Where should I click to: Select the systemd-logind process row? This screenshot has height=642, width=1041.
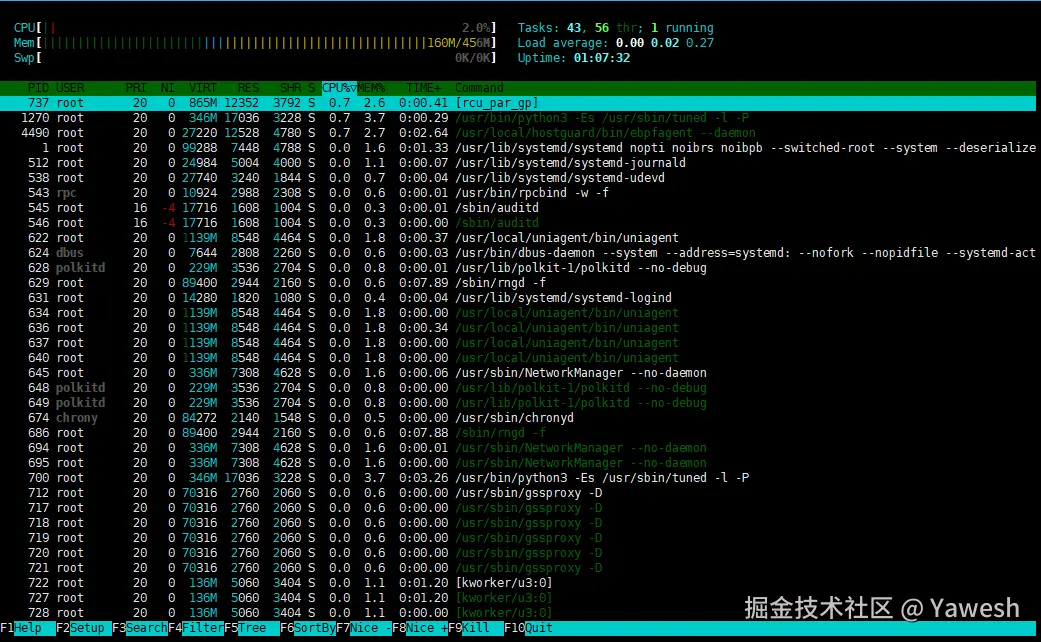[x=518, y=297]
